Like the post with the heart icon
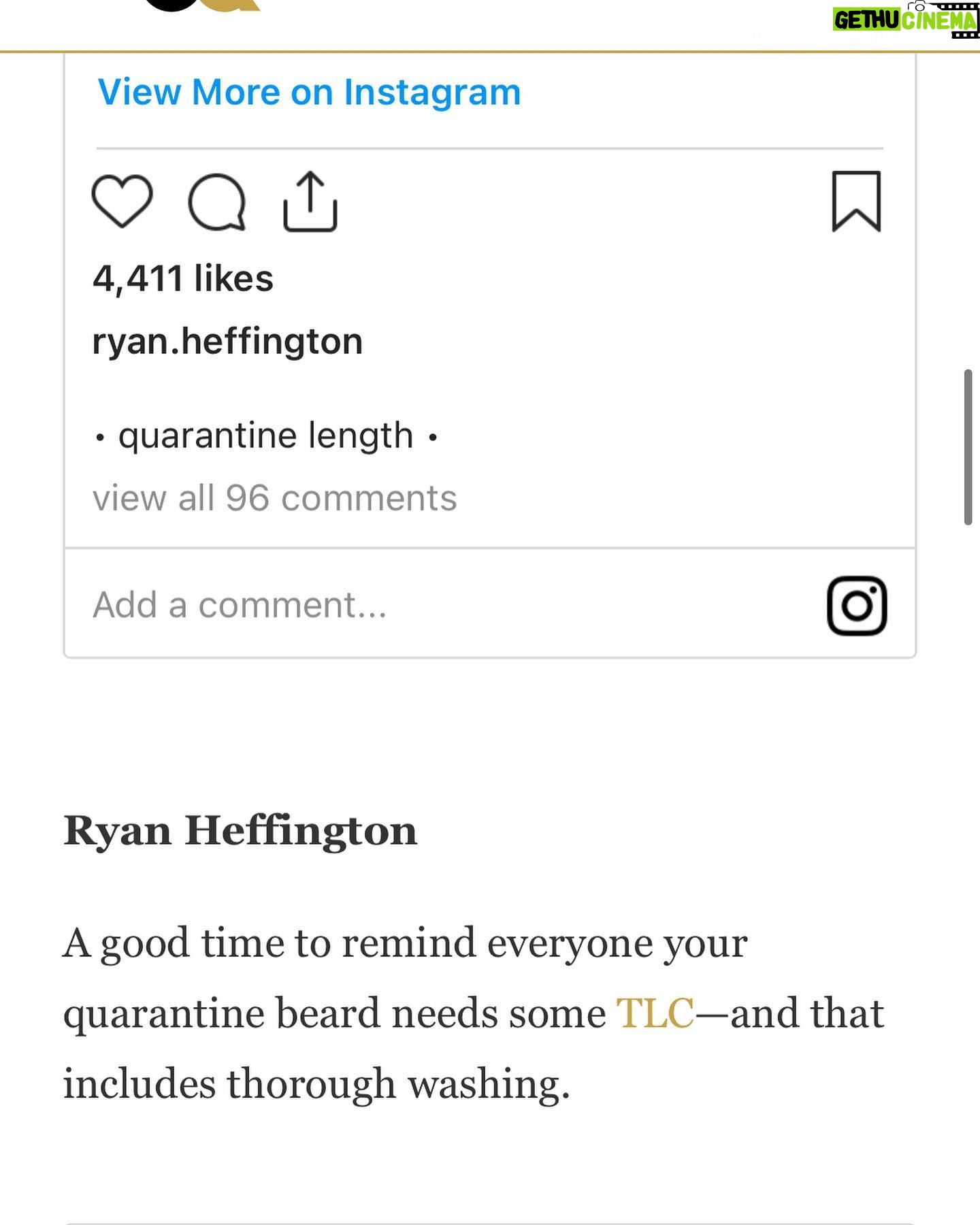 point(122,201)
